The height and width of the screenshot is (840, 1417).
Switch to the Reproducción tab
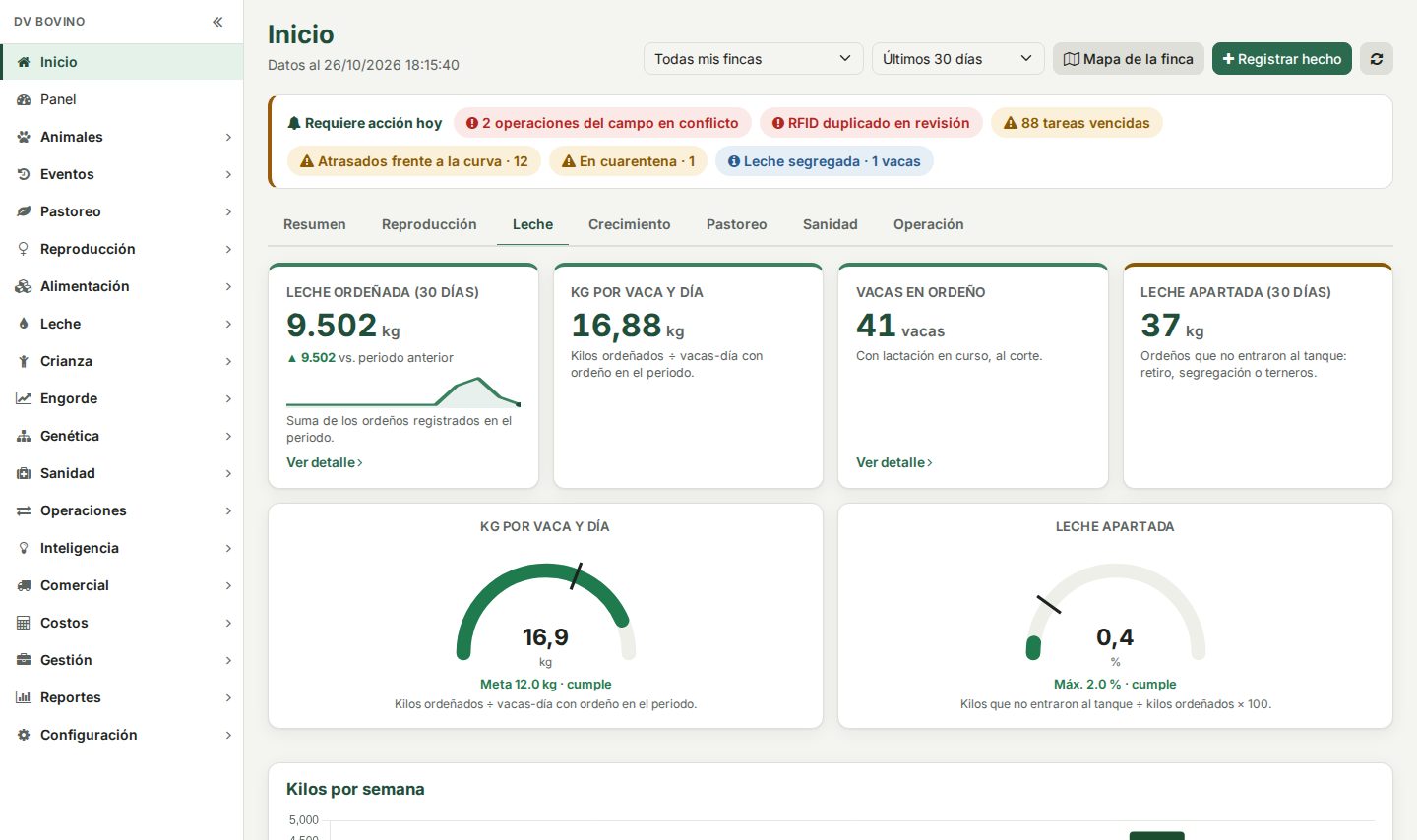point(429,224)
